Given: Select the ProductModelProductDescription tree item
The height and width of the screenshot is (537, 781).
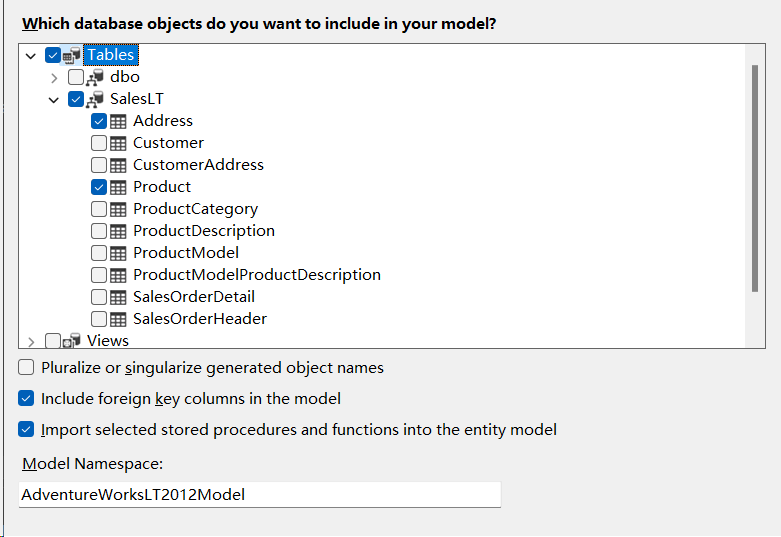Looking at the screenshot, I should 257,274.
